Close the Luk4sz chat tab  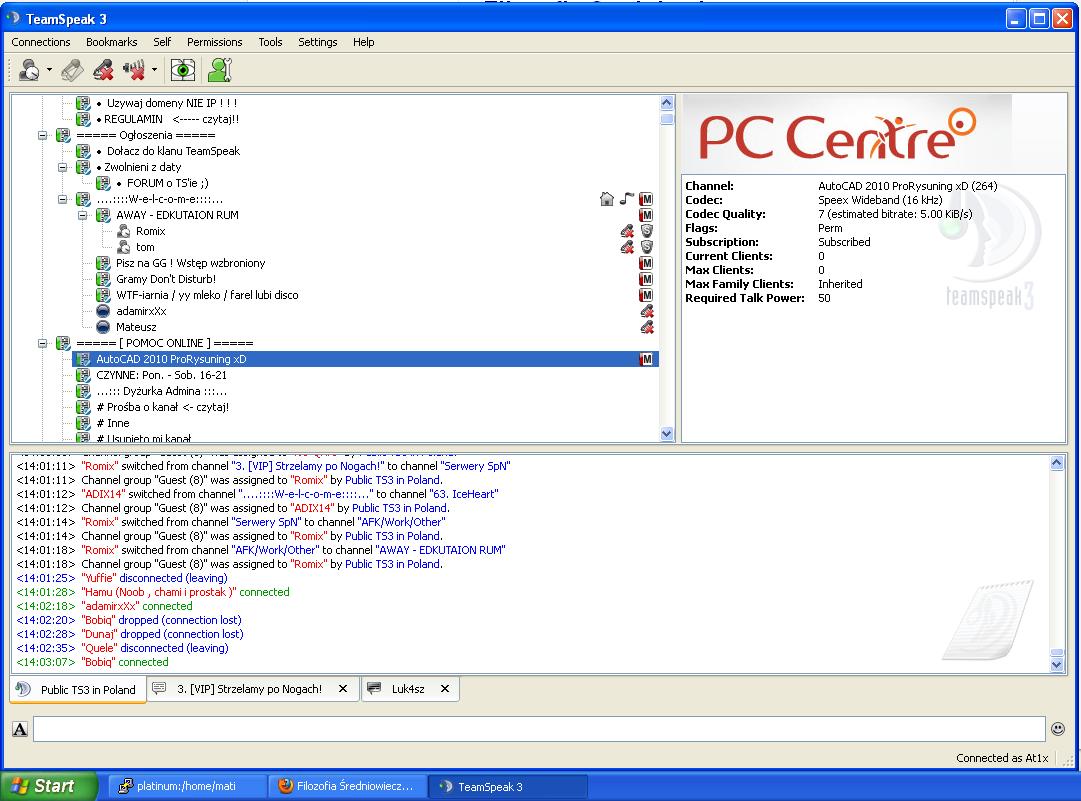coord(445,689)
